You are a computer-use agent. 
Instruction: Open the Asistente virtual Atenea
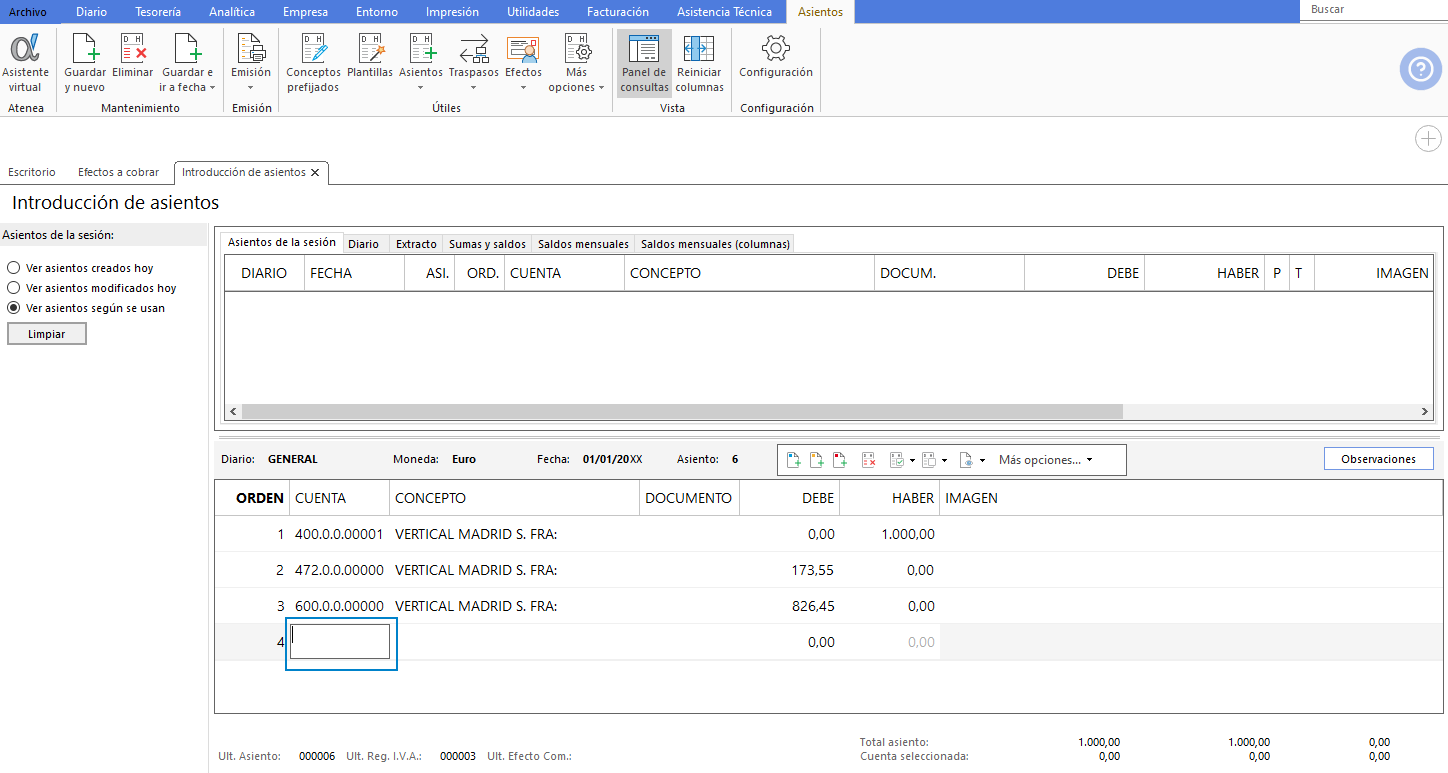click(x=25, y=62)
